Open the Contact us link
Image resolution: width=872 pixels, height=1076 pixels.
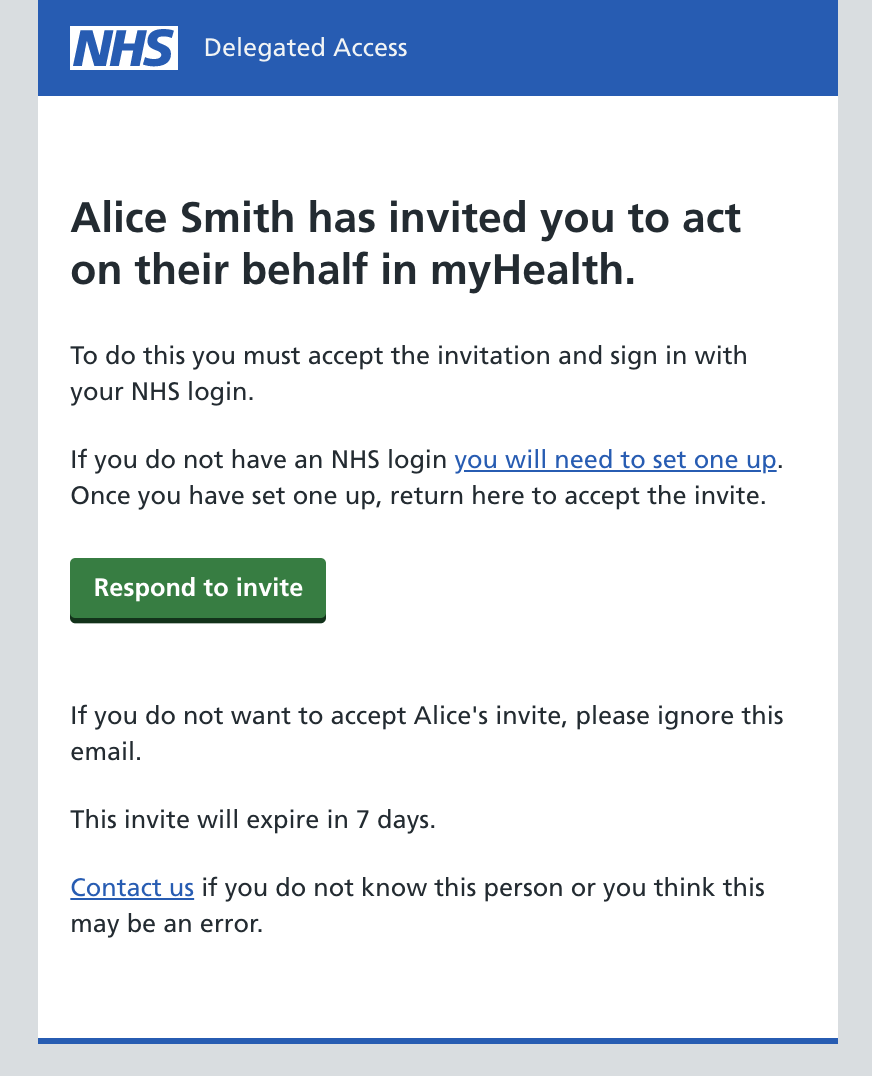click(132, 888)
